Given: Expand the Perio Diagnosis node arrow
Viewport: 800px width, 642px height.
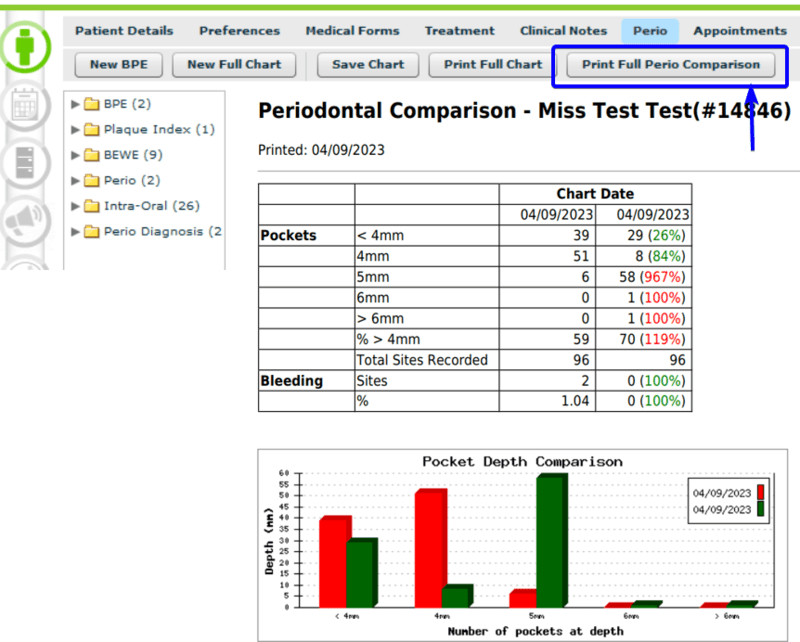Looking at the screenshot, I should pyautogui.click(x=75, y=232).
